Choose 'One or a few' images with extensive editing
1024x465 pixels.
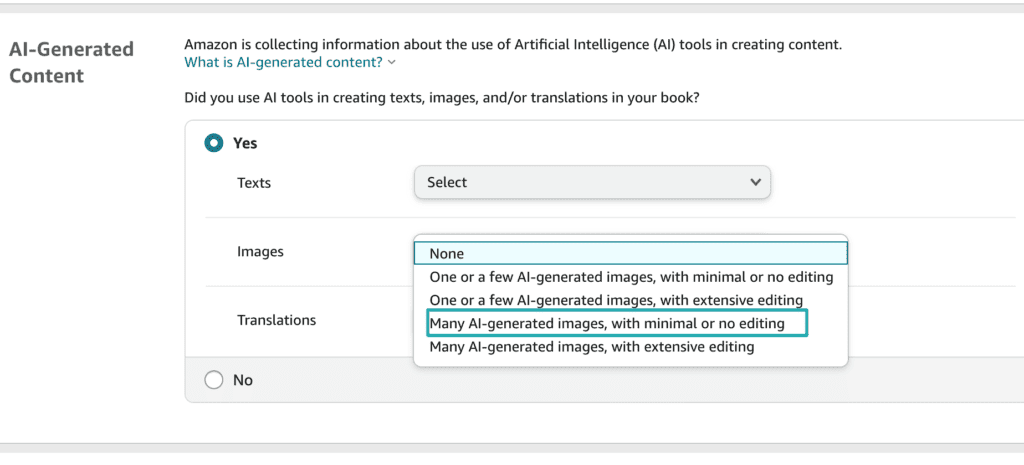(x=631, y=300)
